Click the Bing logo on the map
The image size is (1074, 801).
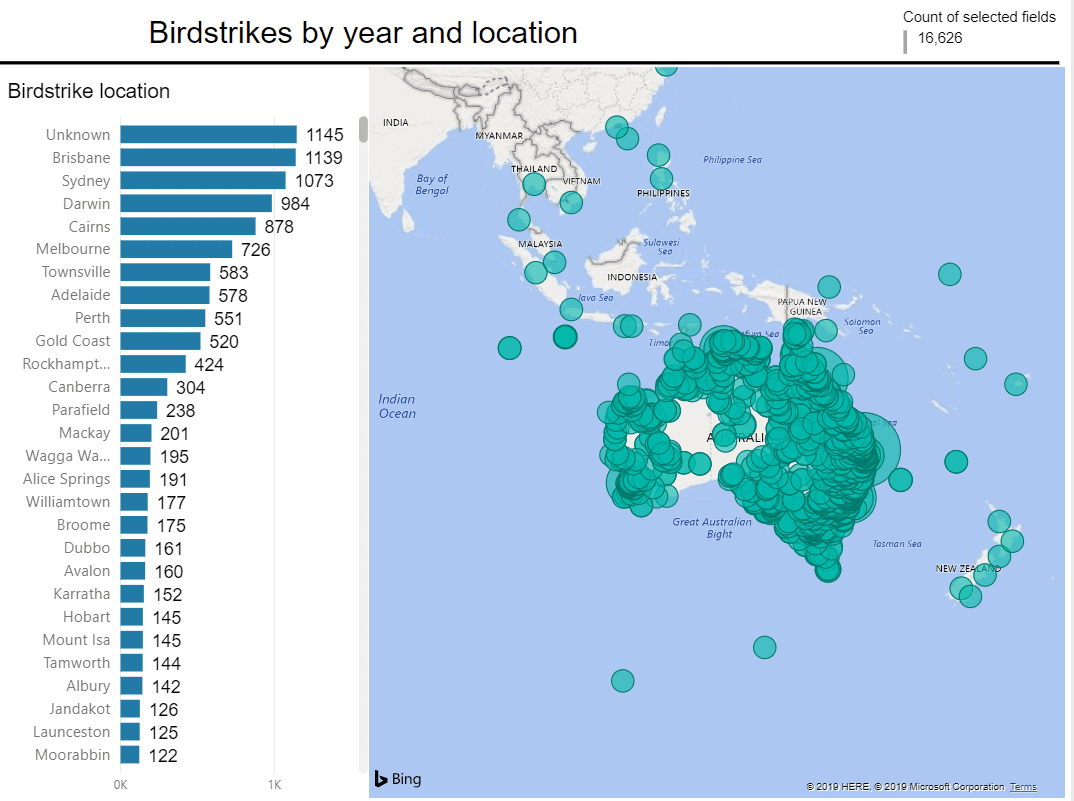click(398, 779)
